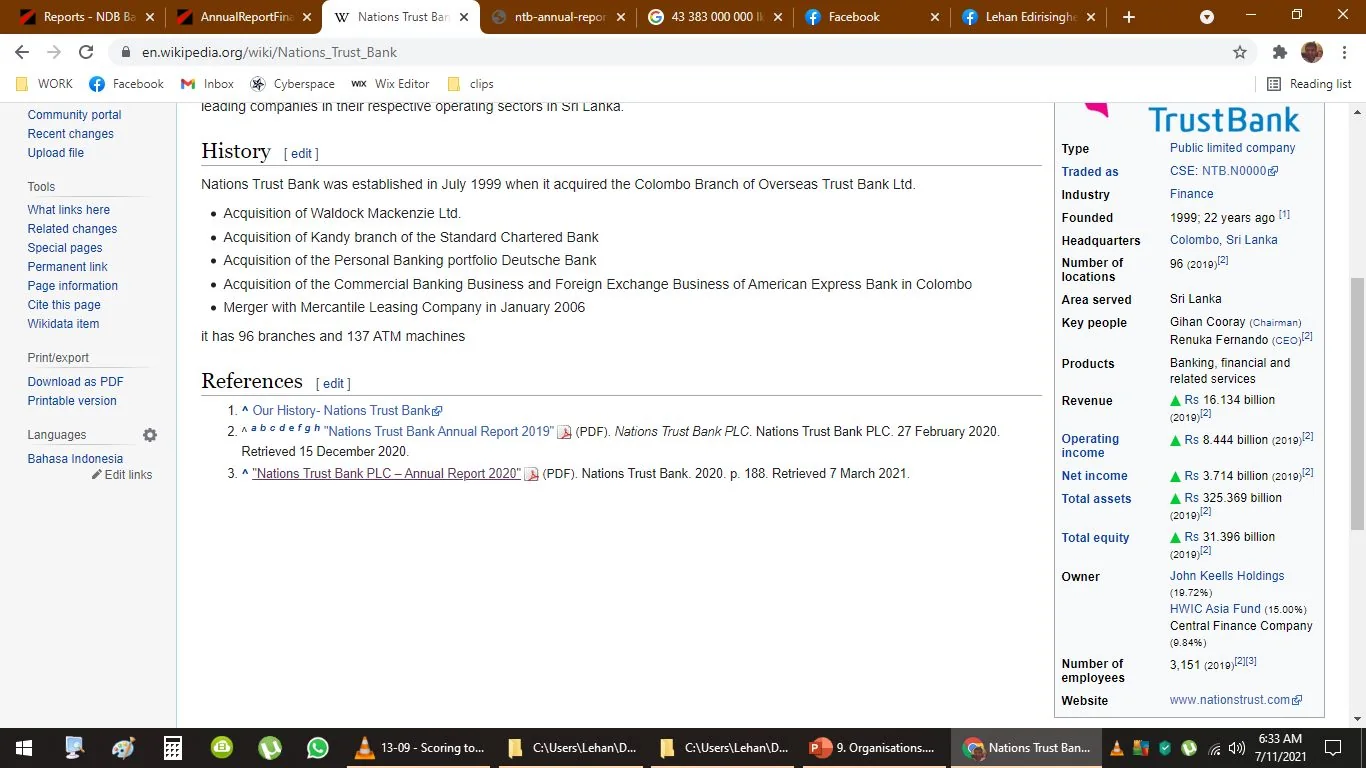Screen dimensions: 1366x768
Task: Go back using the browser back arrow
Action: coord(22,52)
